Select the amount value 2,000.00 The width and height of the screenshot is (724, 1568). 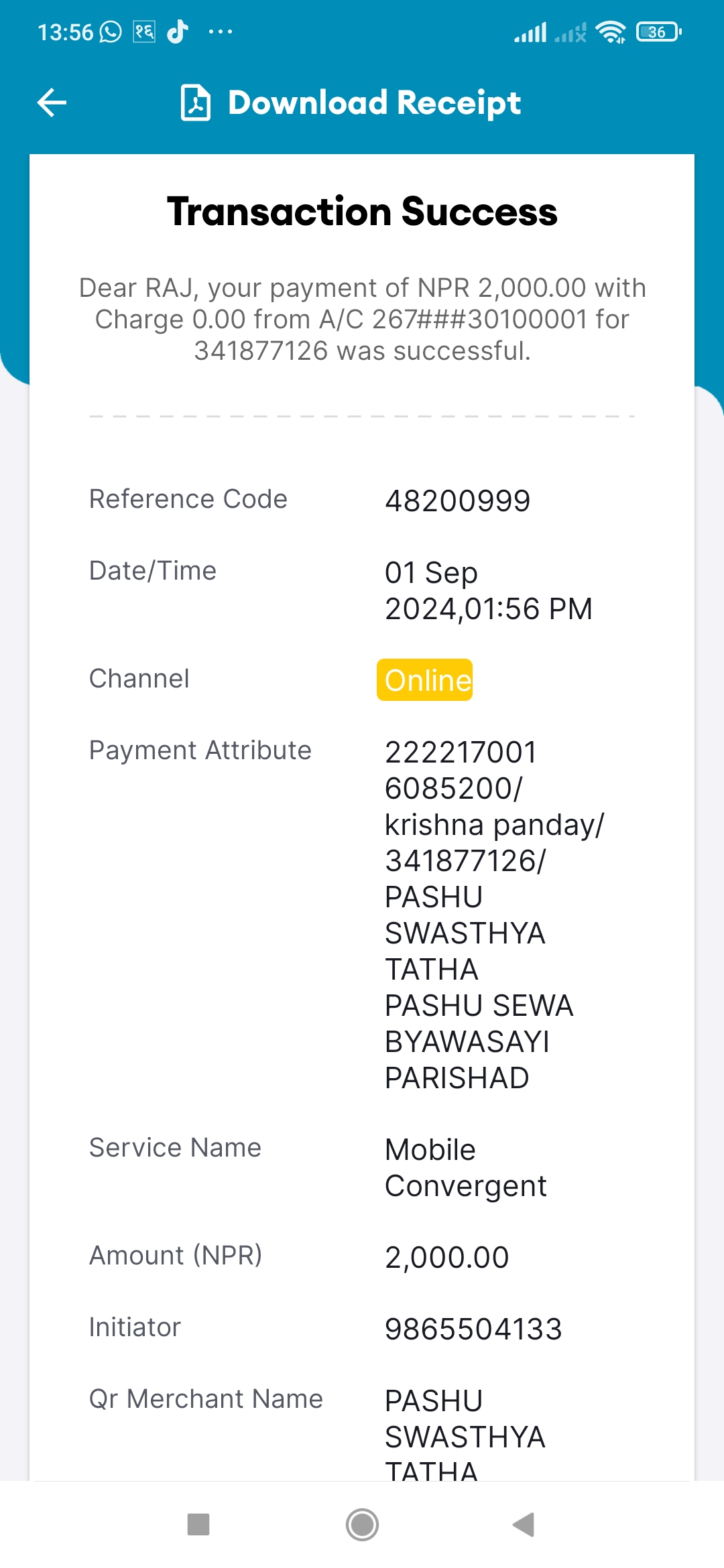[x=447, y=1257]
